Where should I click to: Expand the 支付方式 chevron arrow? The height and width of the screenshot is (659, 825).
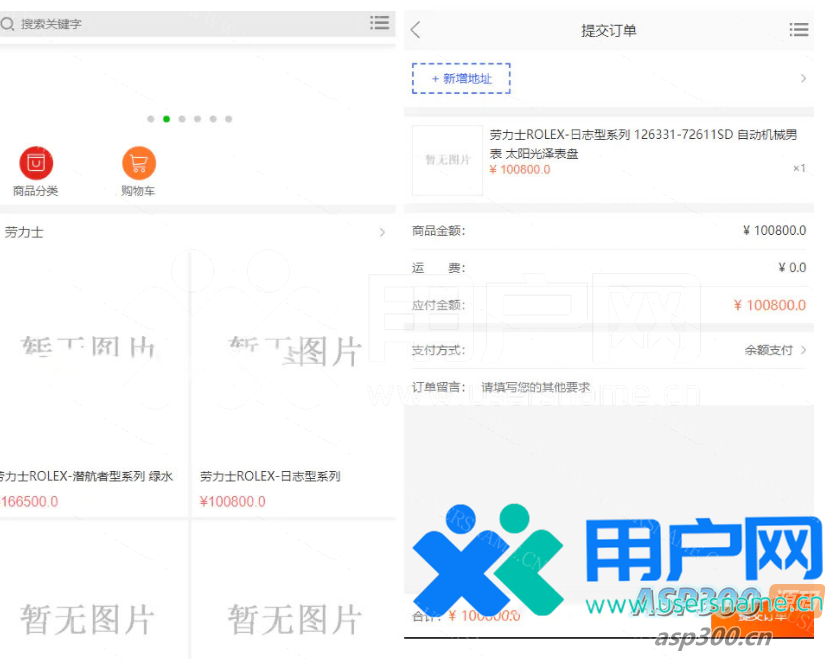(x=803, y=350)
